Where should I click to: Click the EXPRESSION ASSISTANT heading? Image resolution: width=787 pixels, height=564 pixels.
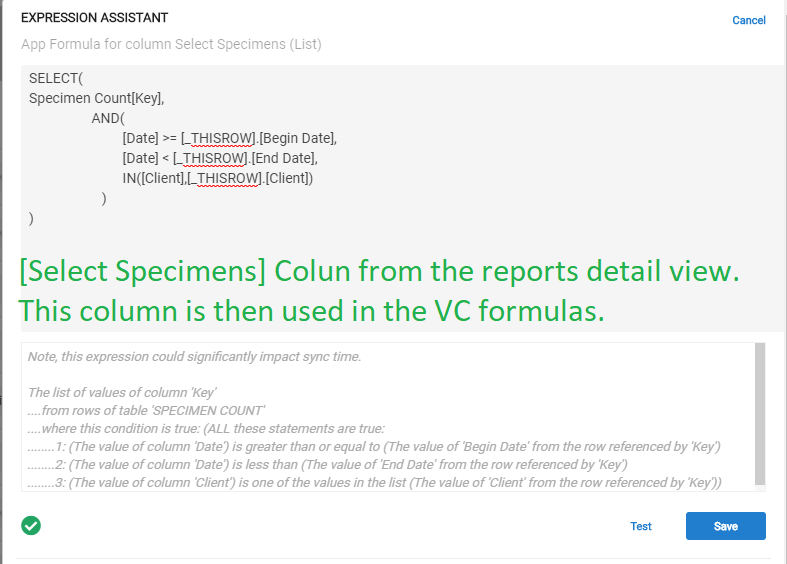tap(94, 18)
